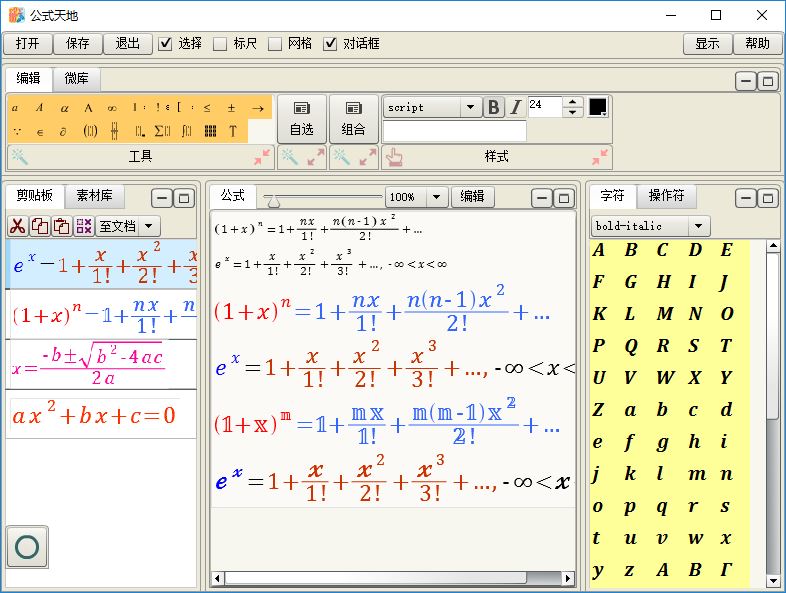Insert a matrix grid template
Image resolution: width=786 pixels, height=593 pixels.
point(211,131)
